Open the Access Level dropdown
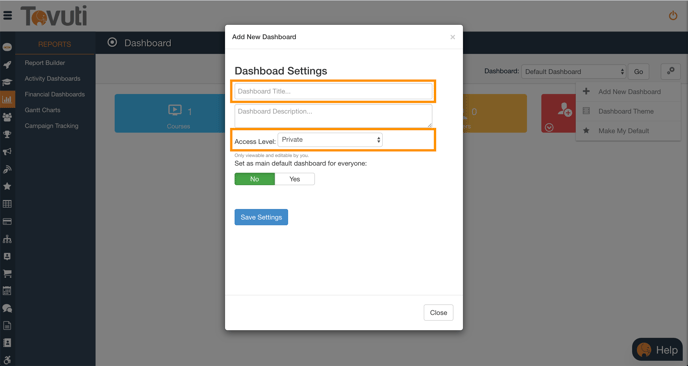688x366 pixels. click(330, 140)
